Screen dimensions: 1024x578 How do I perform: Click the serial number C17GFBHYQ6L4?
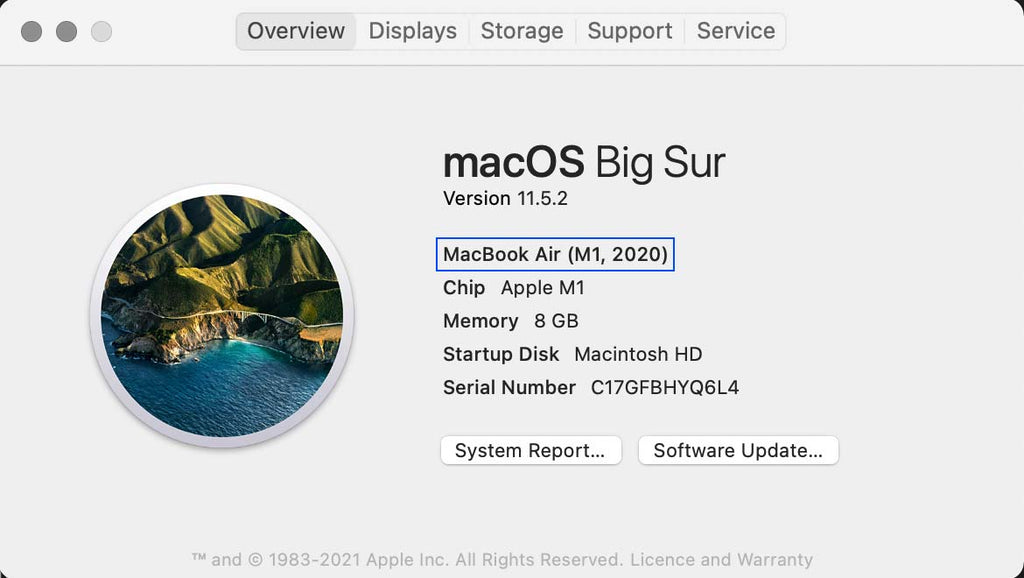coord(665,387)
